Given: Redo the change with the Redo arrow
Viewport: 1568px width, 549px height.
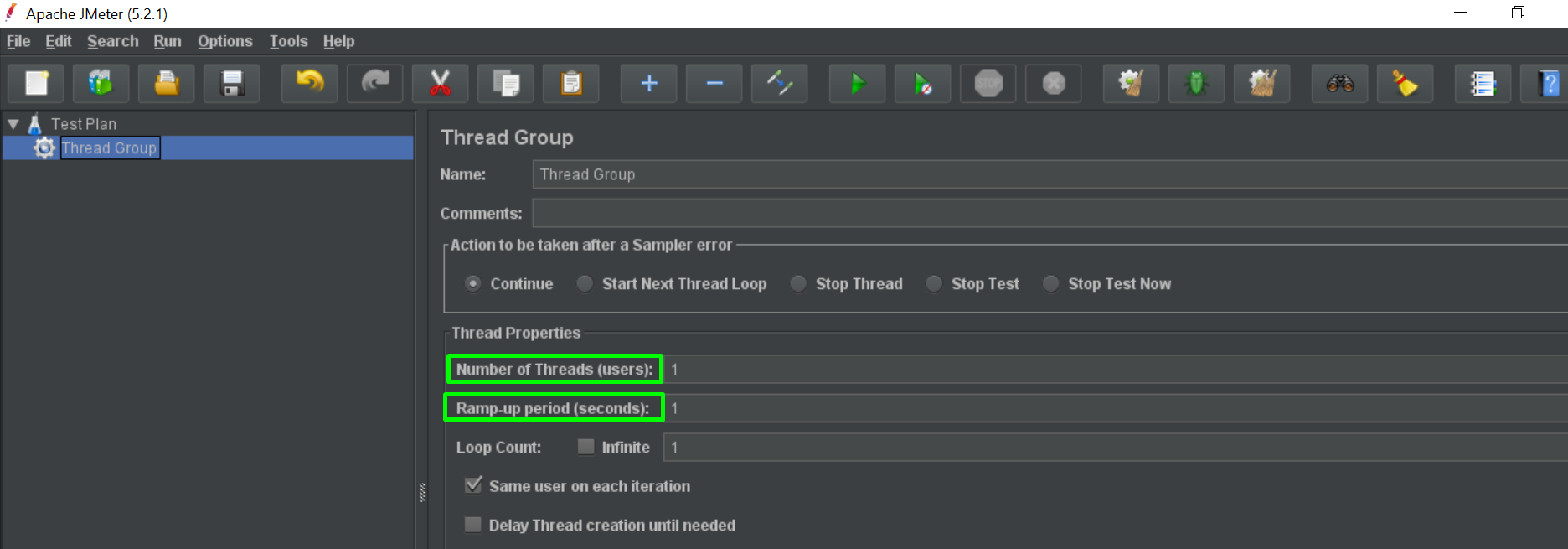Looking at the screenshot, I should coord(374,83).
